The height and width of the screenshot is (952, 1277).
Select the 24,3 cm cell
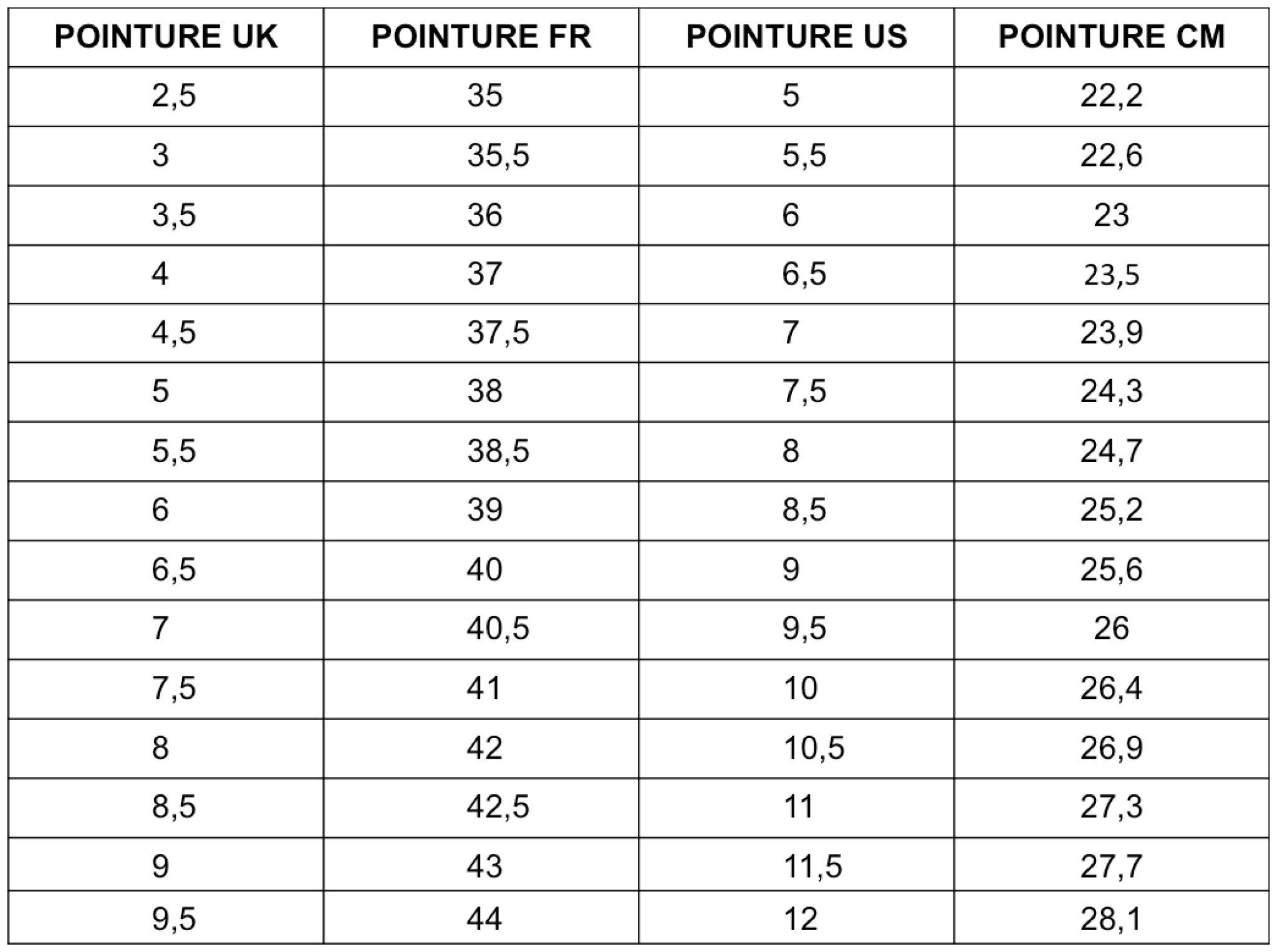[x=1111, y=392]
